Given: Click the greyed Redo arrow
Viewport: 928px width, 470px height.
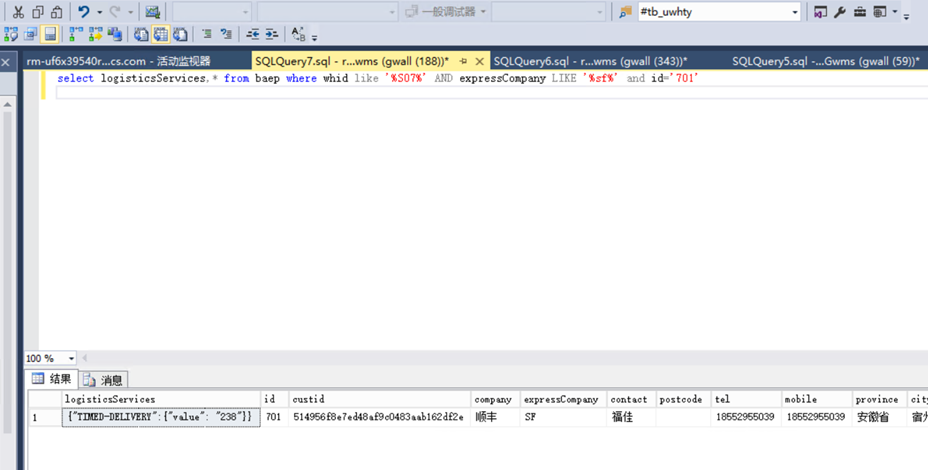Looking at the screenshot, I should click(115, 12).
